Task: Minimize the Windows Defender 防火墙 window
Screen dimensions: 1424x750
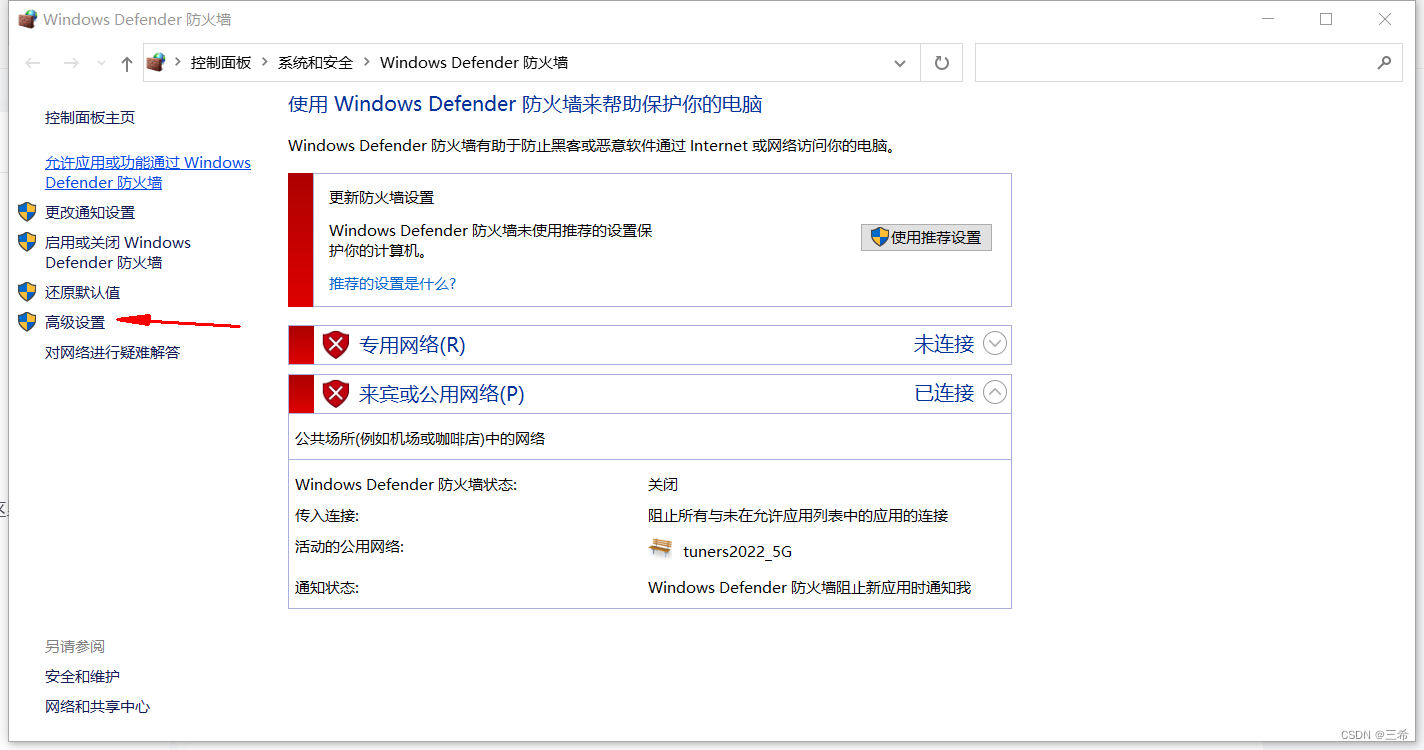Action: 1268,19
